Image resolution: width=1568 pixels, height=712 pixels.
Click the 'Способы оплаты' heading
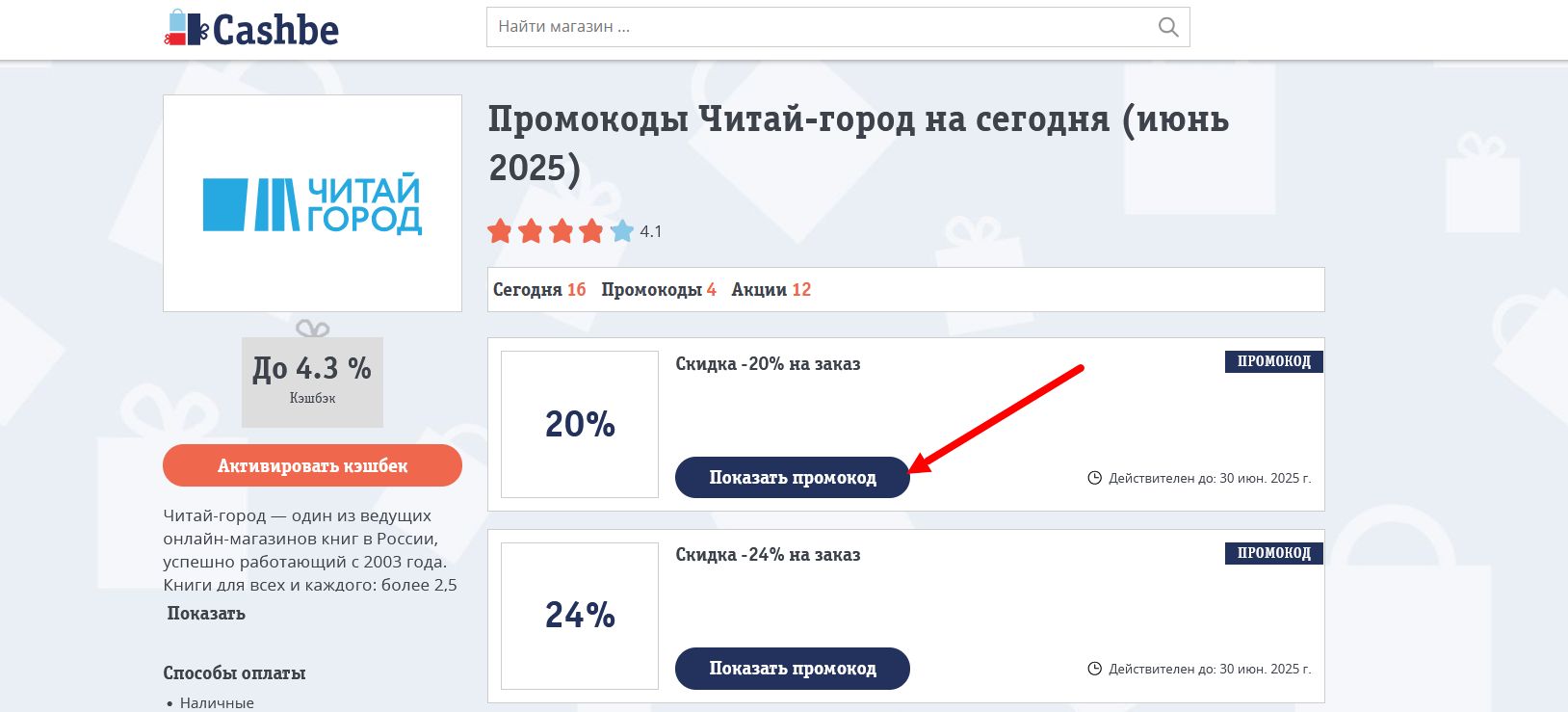click(x=234, y=673)
